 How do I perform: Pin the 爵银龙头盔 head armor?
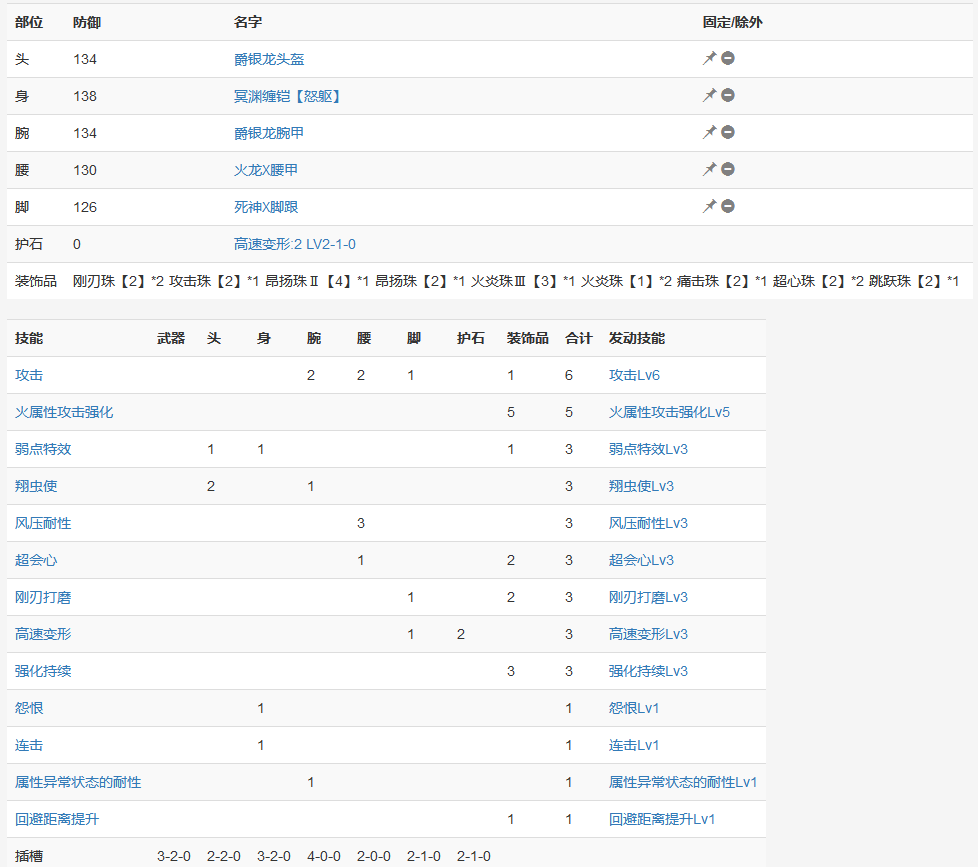pyautogui.click(x=709, y=59)
